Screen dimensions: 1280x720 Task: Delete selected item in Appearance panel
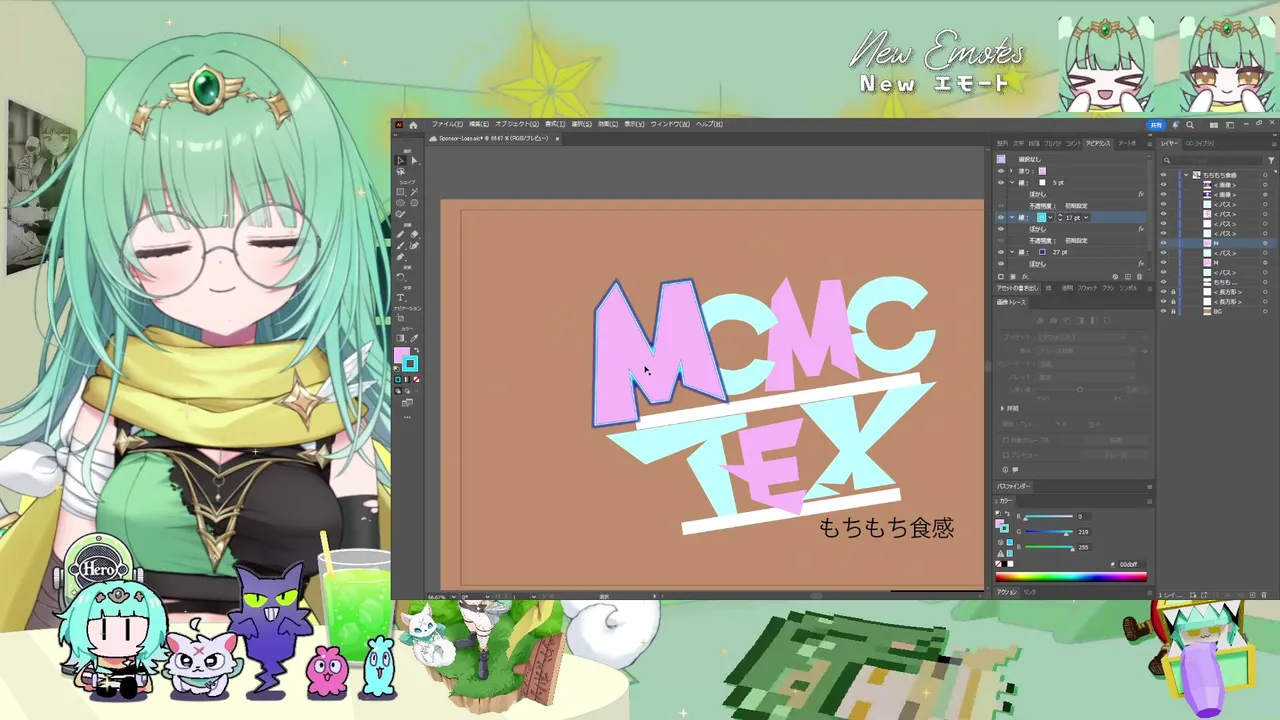click(1139, 276)
